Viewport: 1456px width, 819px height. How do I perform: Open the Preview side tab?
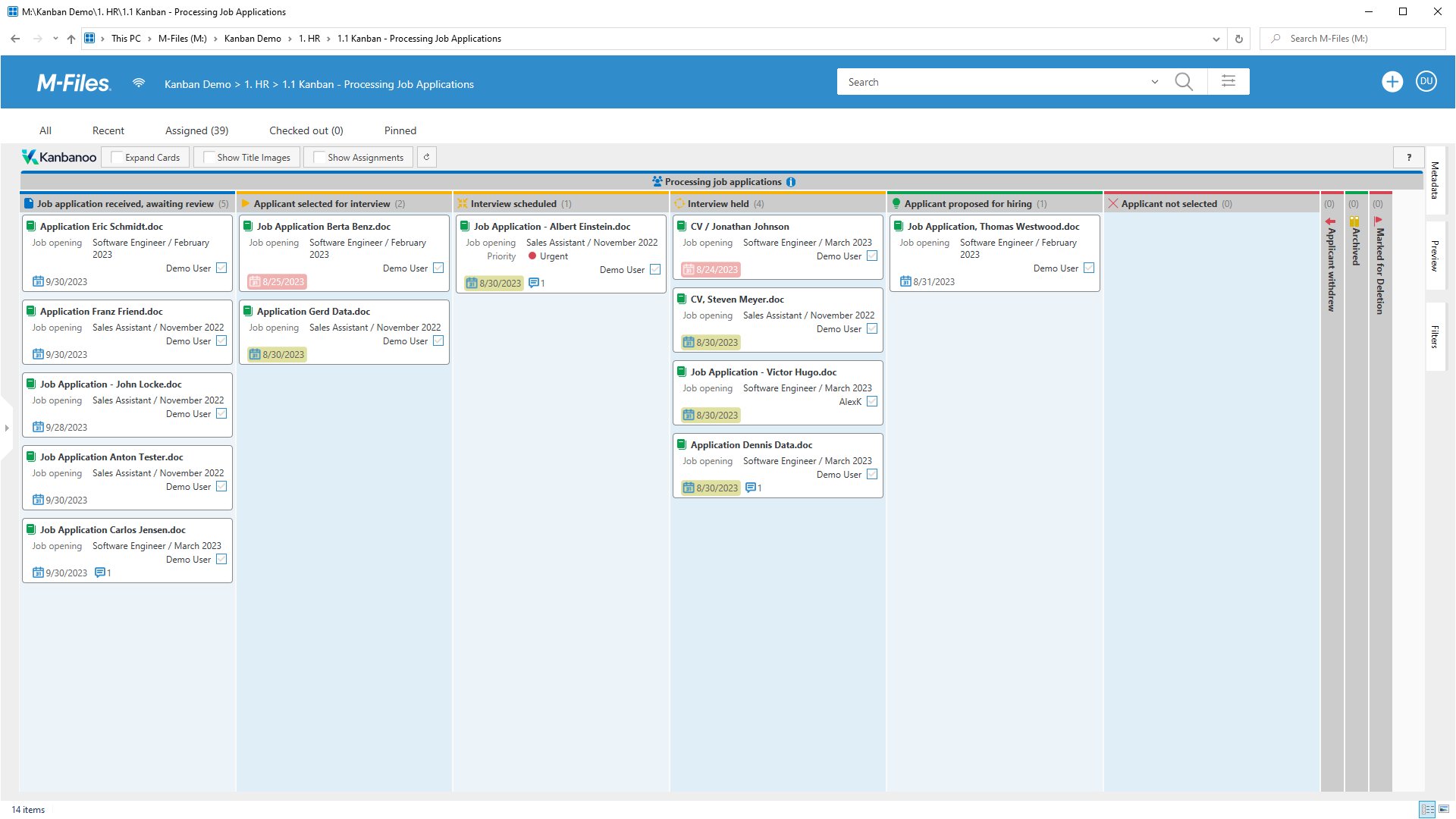[x=1435, y=256]
